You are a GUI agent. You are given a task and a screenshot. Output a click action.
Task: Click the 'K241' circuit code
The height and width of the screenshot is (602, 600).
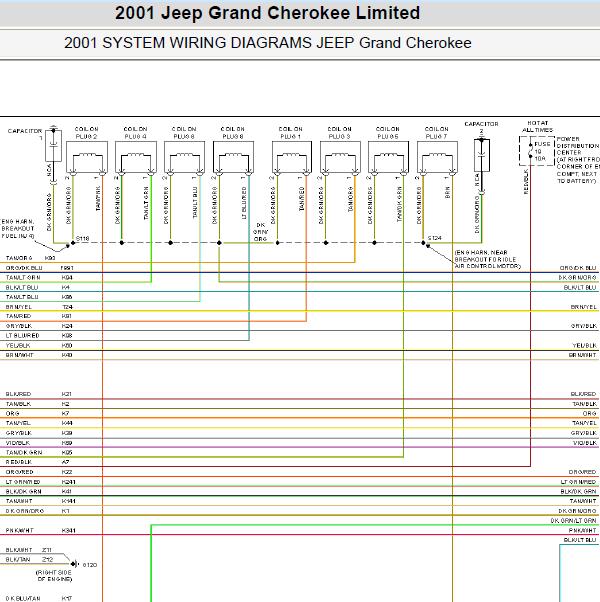pyautogui.click(x=68, y=482)
